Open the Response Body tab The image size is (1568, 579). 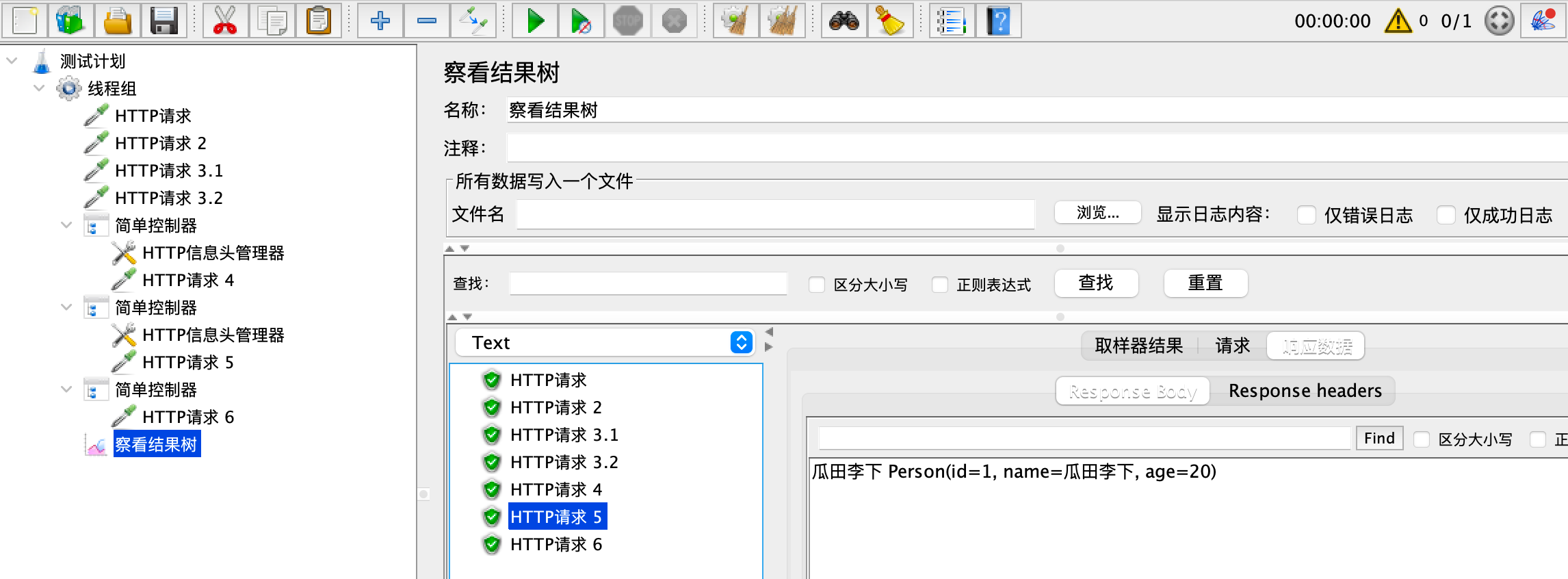pos(1133,391)
